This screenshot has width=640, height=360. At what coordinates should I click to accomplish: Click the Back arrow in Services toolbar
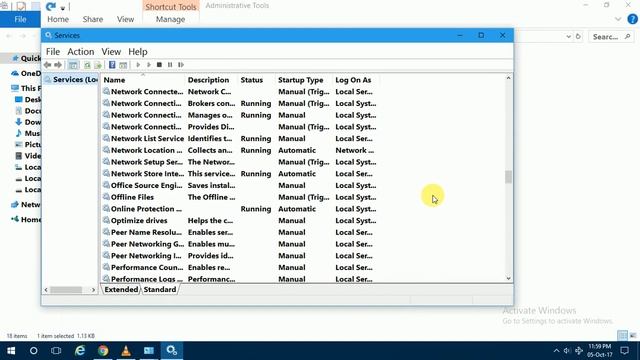(47, 65)
